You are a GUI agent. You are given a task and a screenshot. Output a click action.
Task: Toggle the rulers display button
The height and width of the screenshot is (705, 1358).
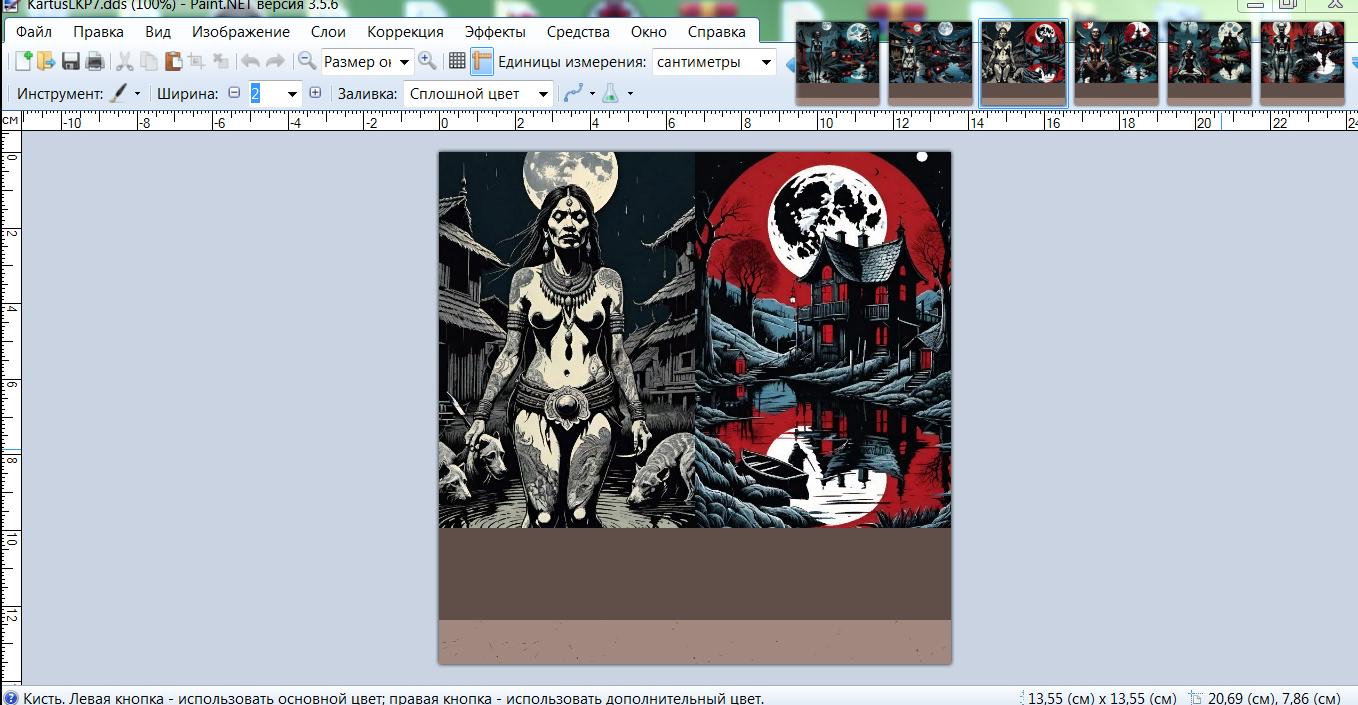pos(482,61)
